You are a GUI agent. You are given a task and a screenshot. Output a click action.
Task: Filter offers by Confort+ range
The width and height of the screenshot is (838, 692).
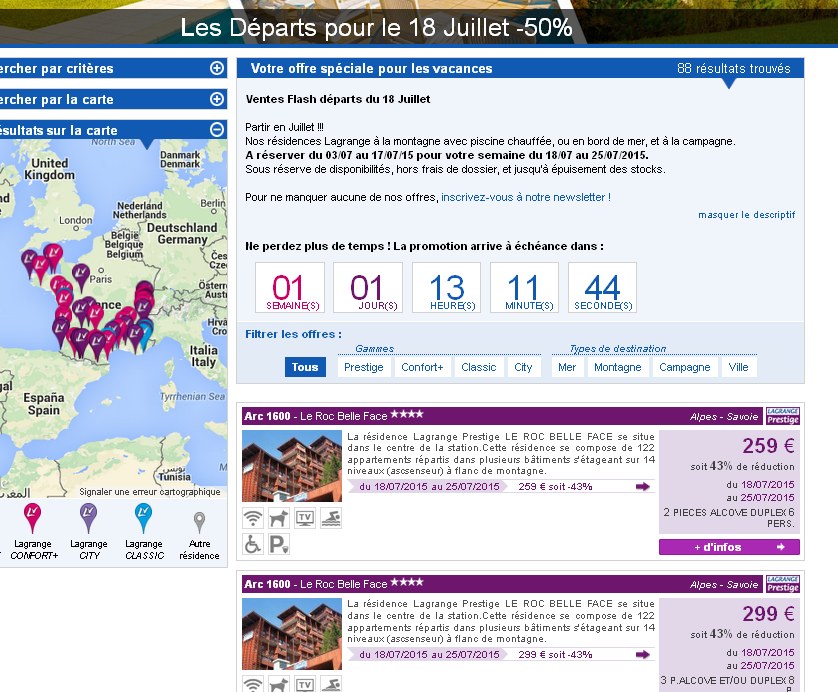pyautogui.click(x=422, y=367)
